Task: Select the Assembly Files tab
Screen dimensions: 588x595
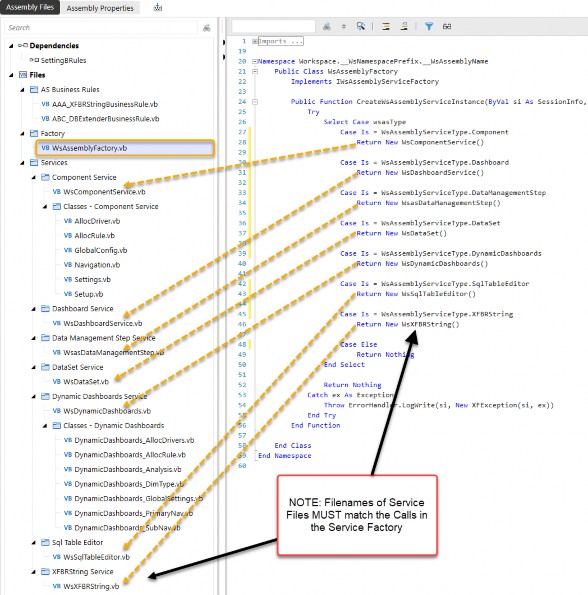Action: pos(30,7)
